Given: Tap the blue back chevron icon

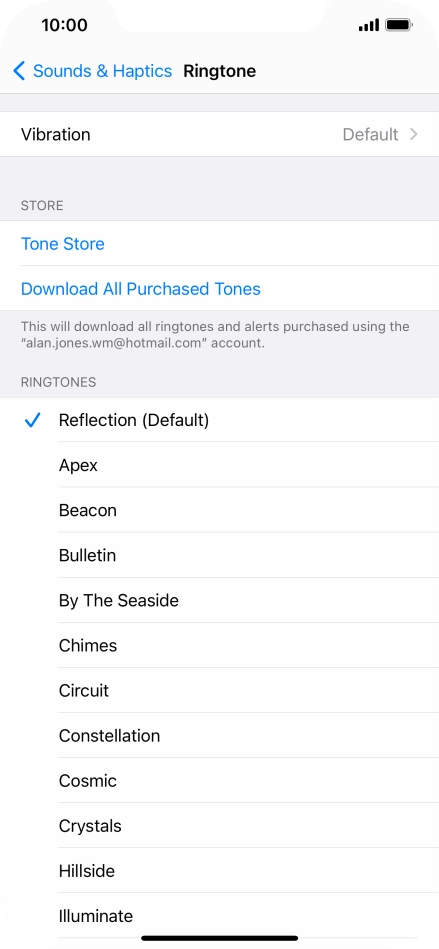Looking at the screenshot, I should tap(19, 71).
